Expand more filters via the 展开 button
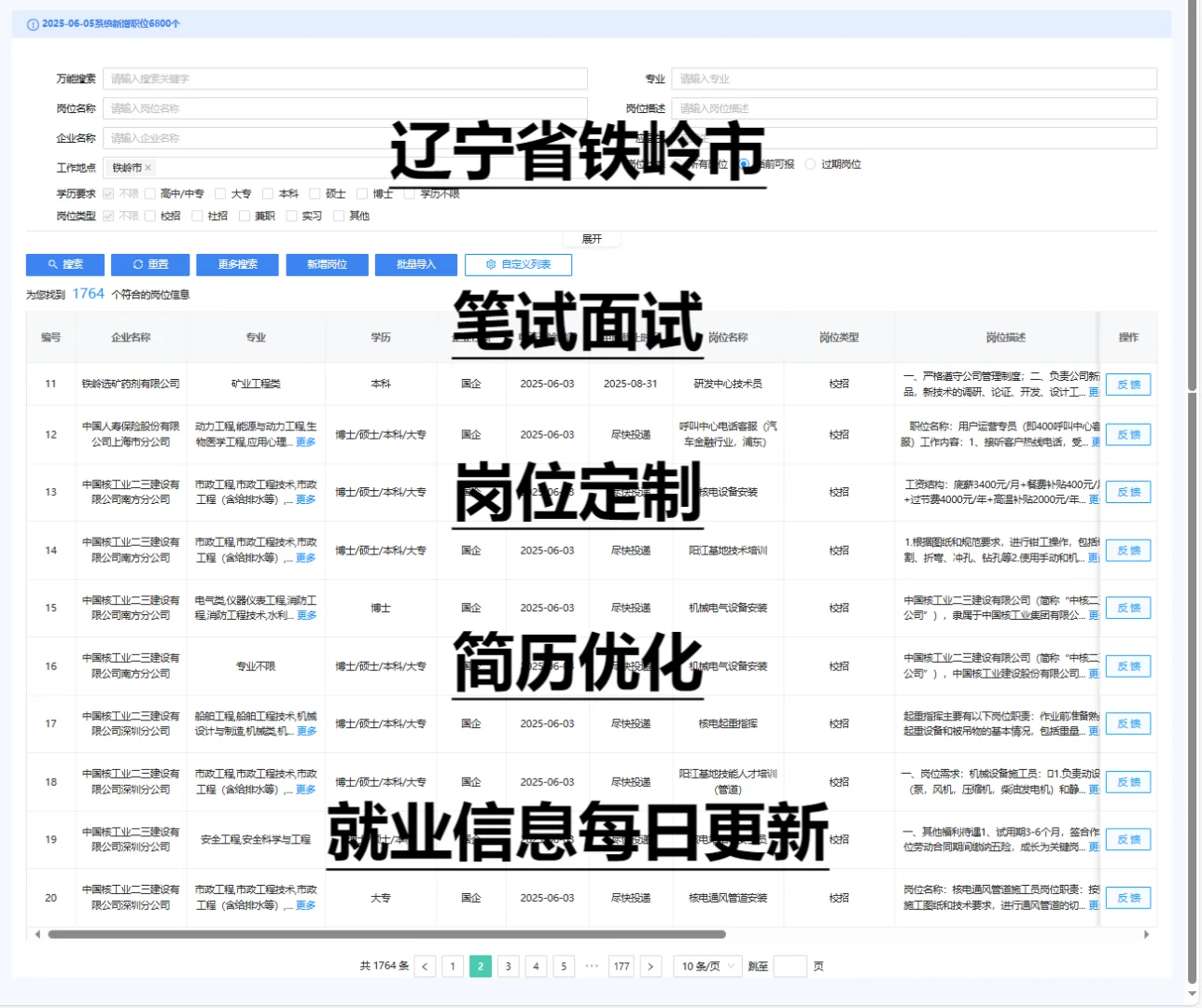This screenshot has height=1008, width=1202. [592, 238]
